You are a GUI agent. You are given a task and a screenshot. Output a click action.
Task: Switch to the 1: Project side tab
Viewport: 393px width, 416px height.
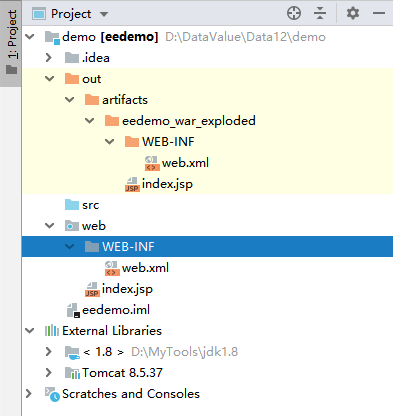(x=11, y=43)
